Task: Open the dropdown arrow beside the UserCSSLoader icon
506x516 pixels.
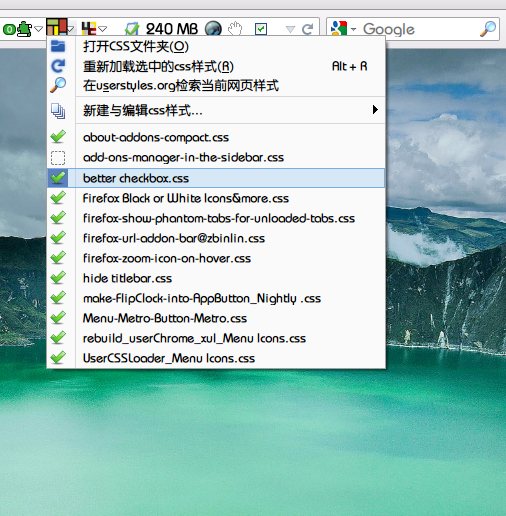Action: point(71,29)
